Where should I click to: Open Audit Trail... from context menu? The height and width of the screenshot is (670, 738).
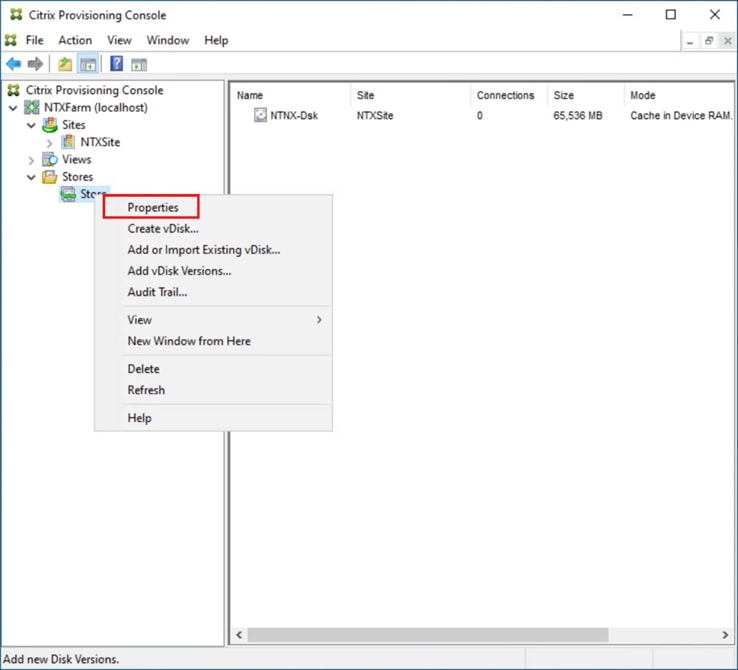(x=157, y=292)
